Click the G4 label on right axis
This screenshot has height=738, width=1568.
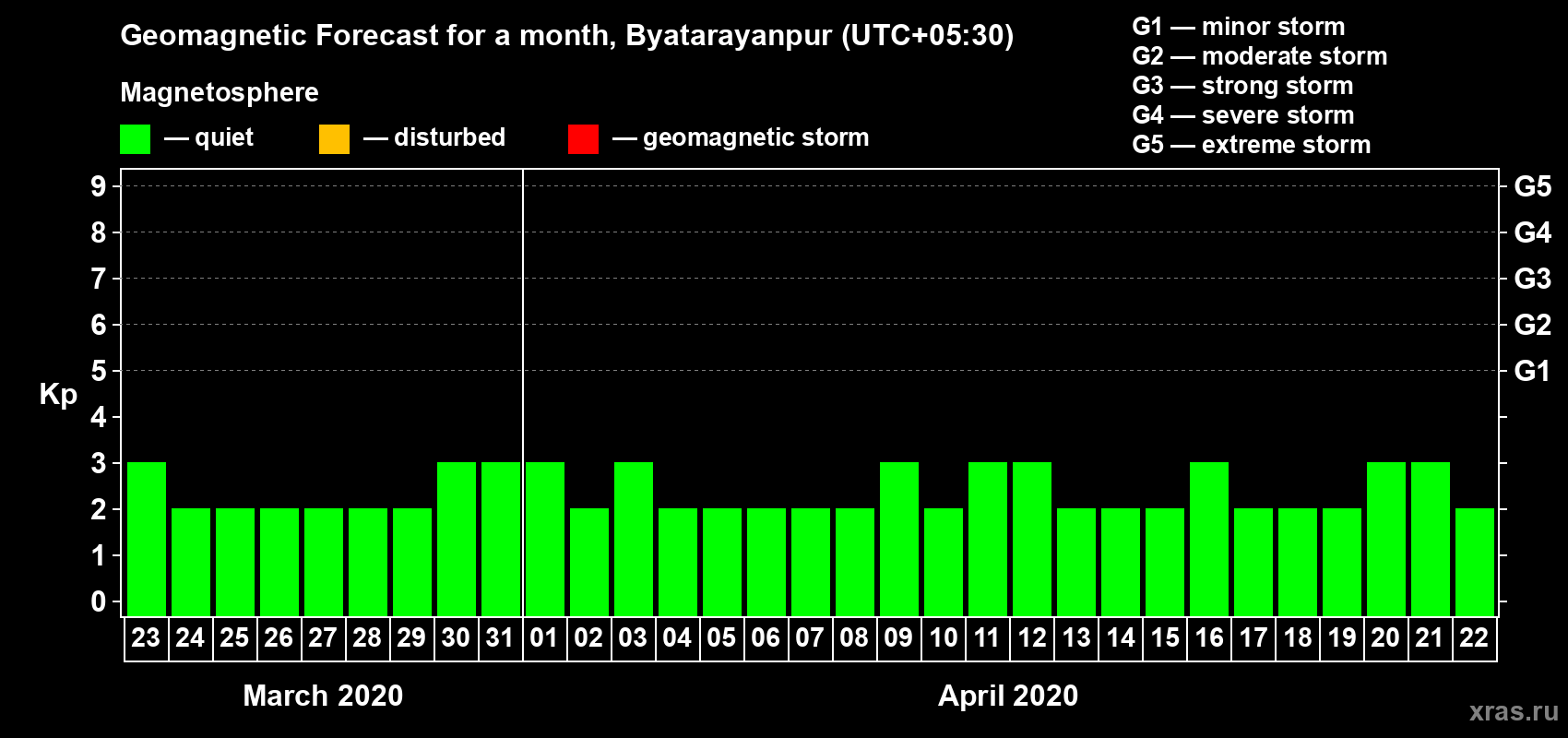coord(1533,232)
